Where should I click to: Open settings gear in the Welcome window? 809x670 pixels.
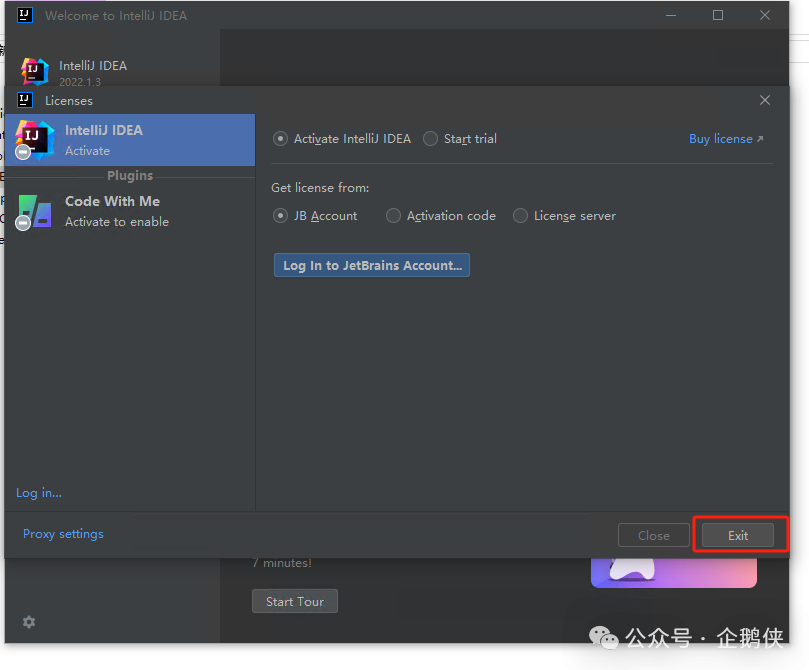29,622
